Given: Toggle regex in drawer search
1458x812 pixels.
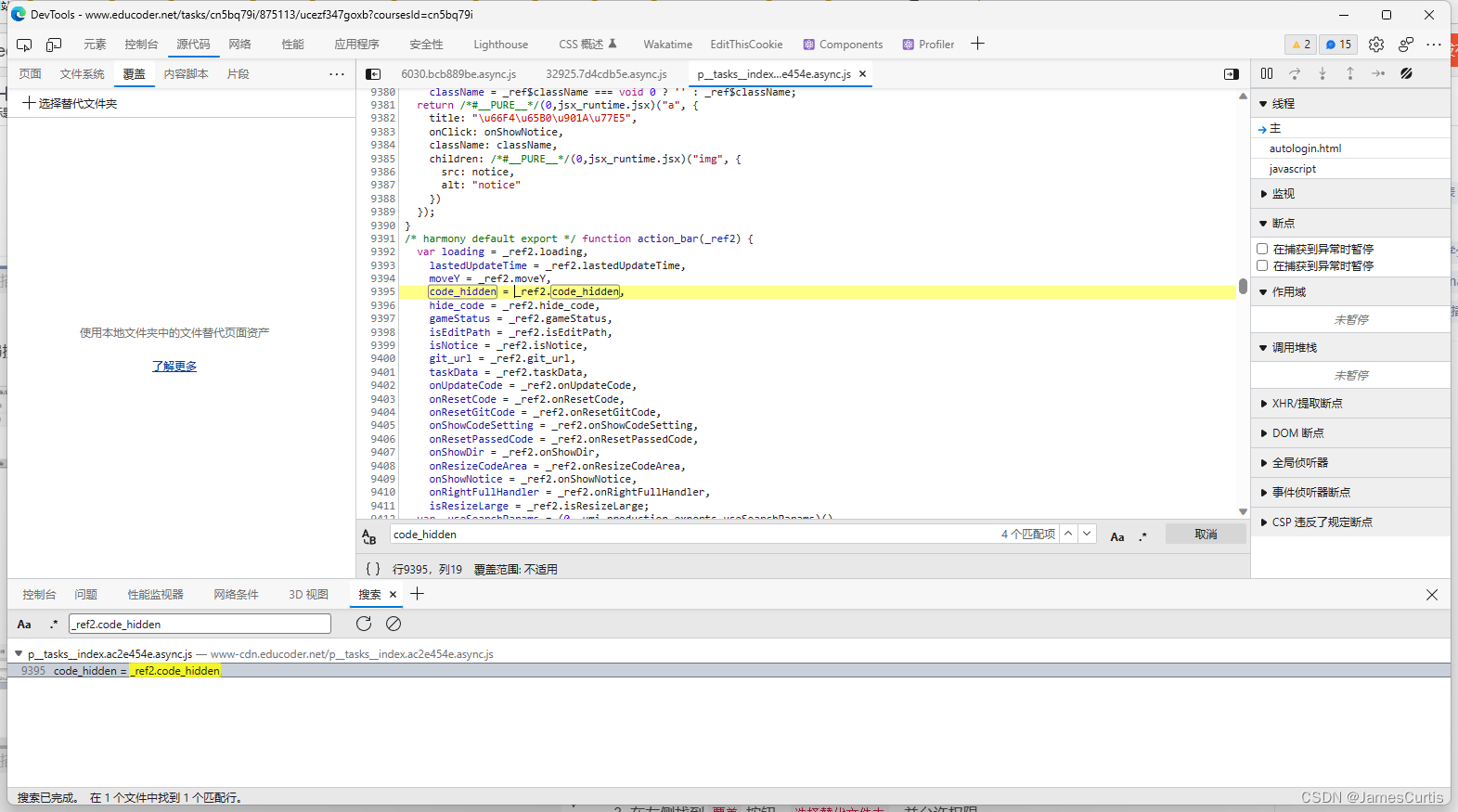Looking at the screenshot, I should (54, 625).
